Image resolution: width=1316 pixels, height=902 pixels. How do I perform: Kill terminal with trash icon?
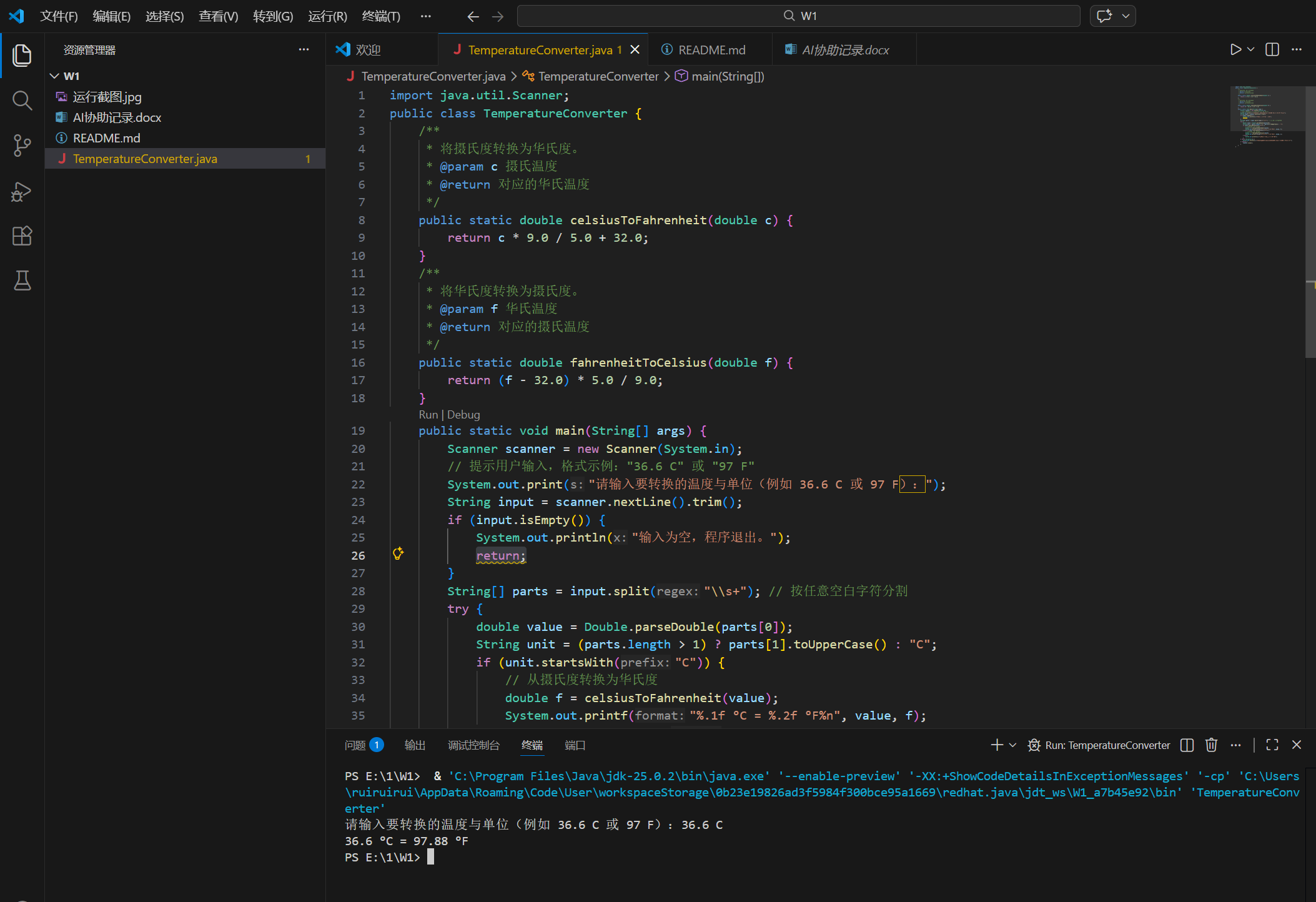(x=1211, y=745)
